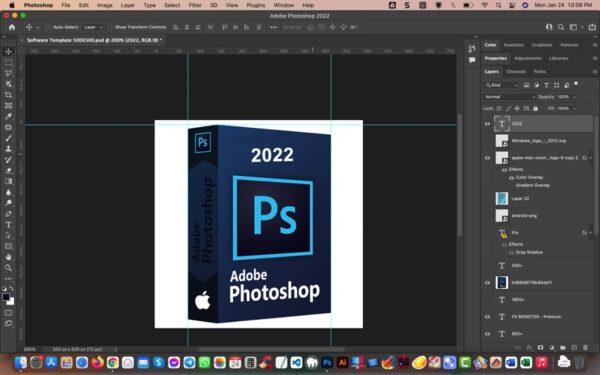Toggle visibility of Color Overlay effect
This screenshot has width=600, height=375.
pos(511,178)
